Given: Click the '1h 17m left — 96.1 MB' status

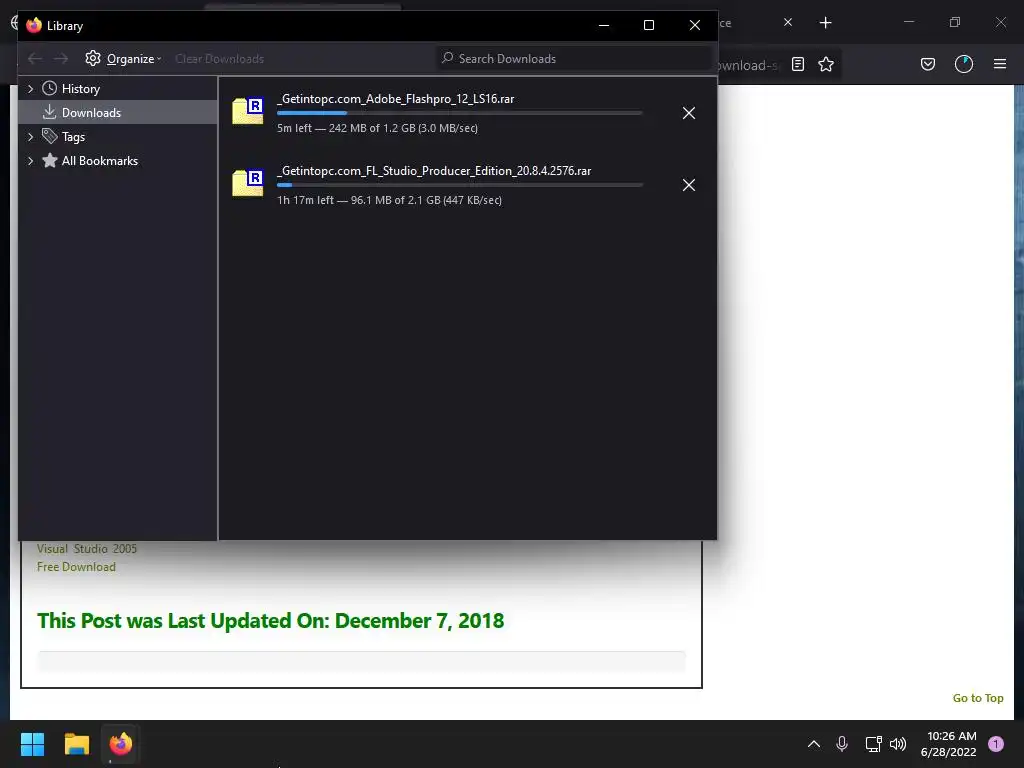Looking at the screenshot, I should tap(389, 200).
